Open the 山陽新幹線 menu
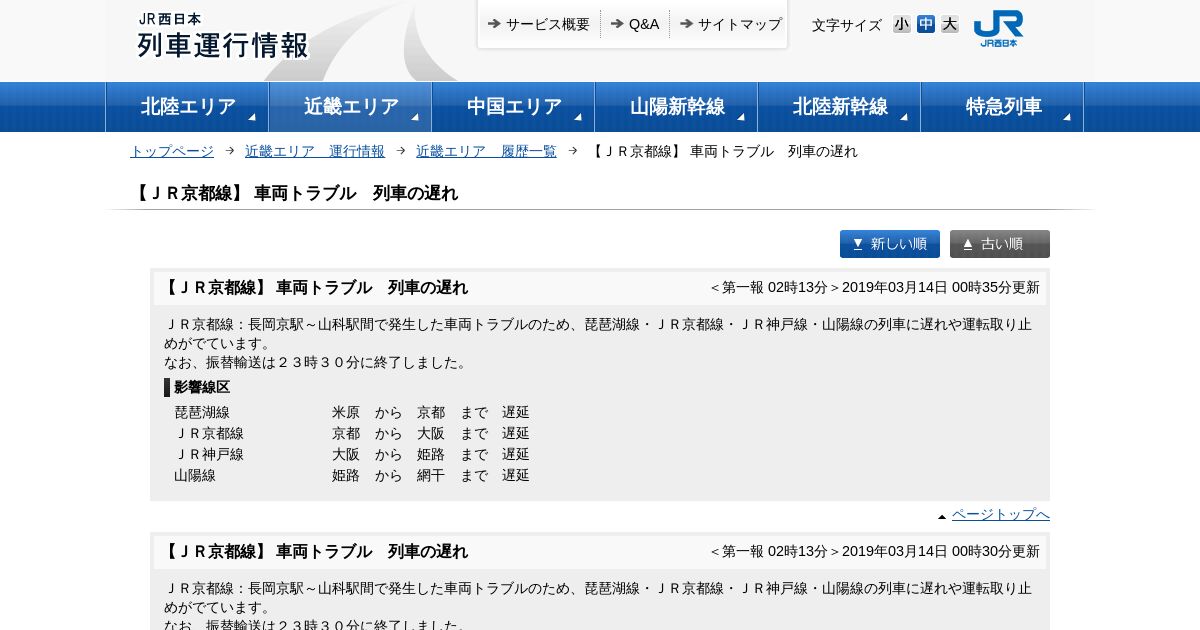 tap(676, 107)
